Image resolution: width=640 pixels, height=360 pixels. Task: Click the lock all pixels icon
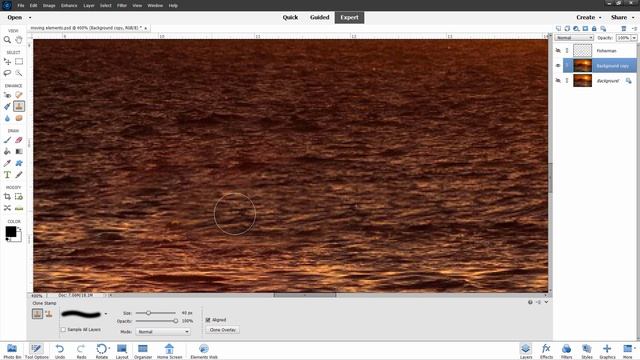tap(594, 29)
